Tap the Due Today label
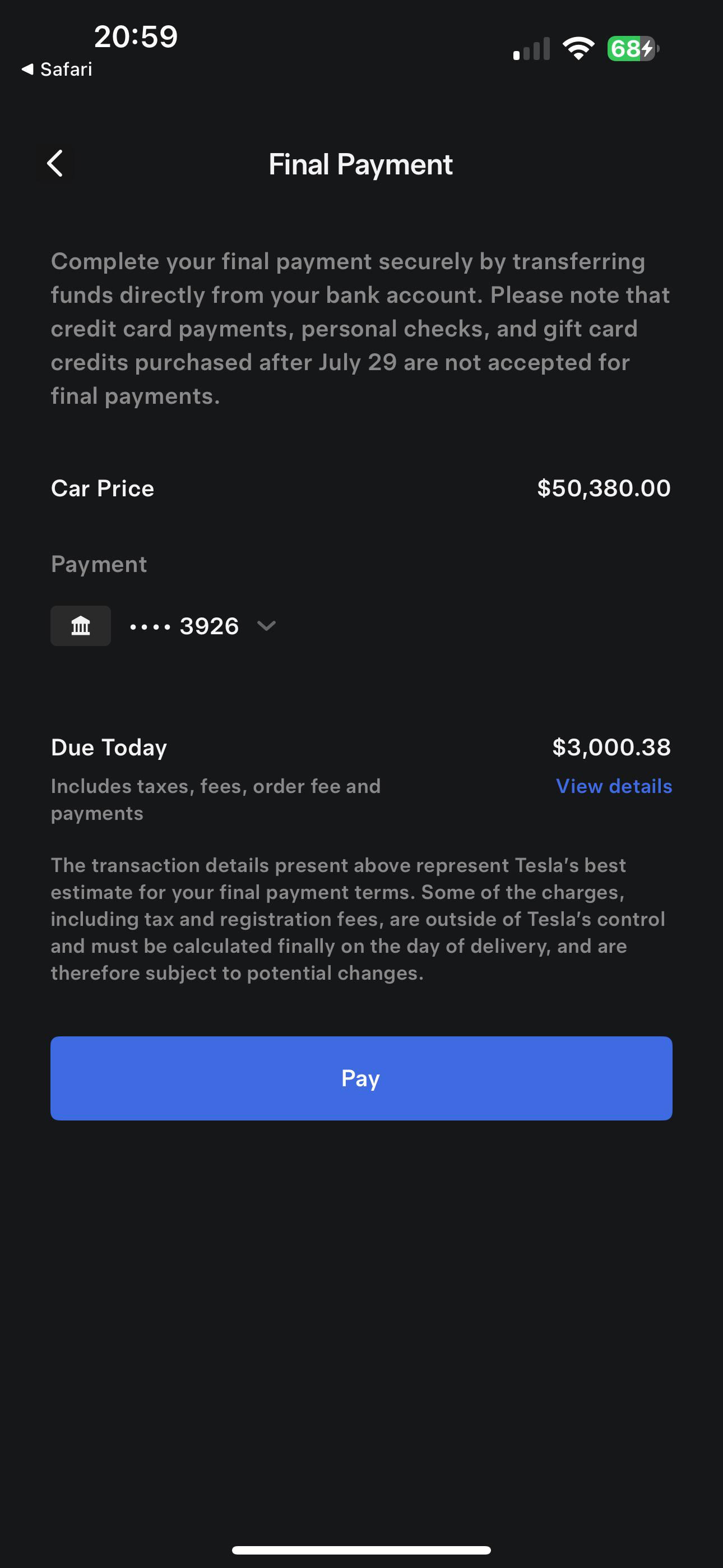The image size is (723, 1568). tap(109, 748)
